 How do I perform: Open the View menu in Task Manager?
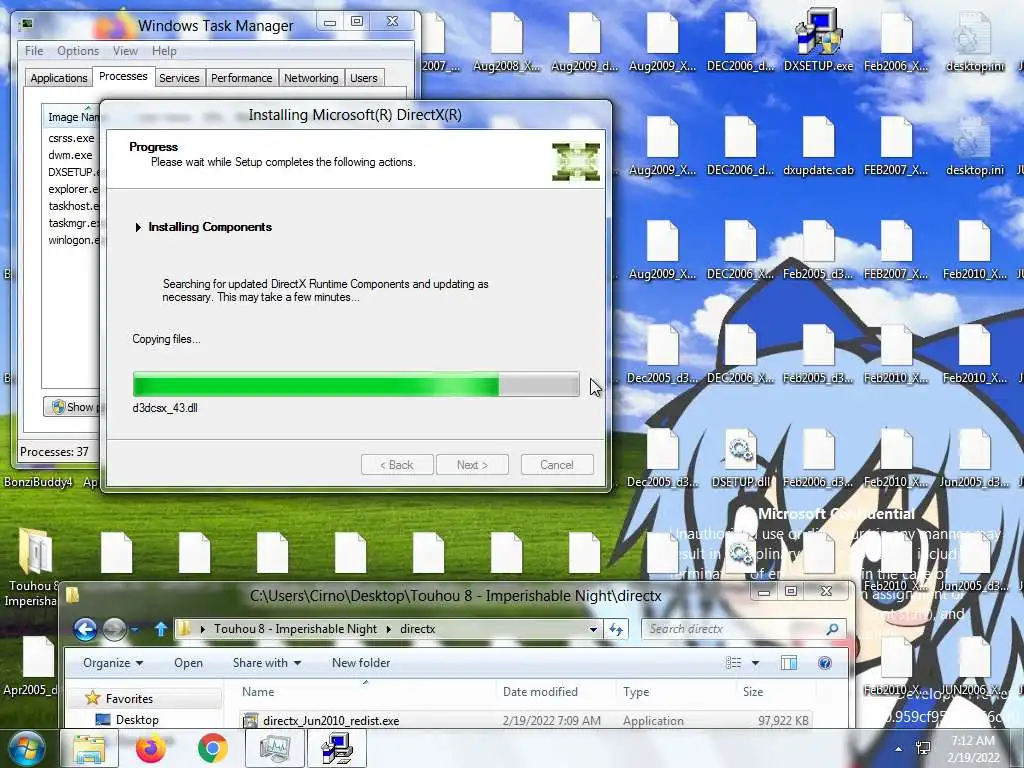(125, 51)
